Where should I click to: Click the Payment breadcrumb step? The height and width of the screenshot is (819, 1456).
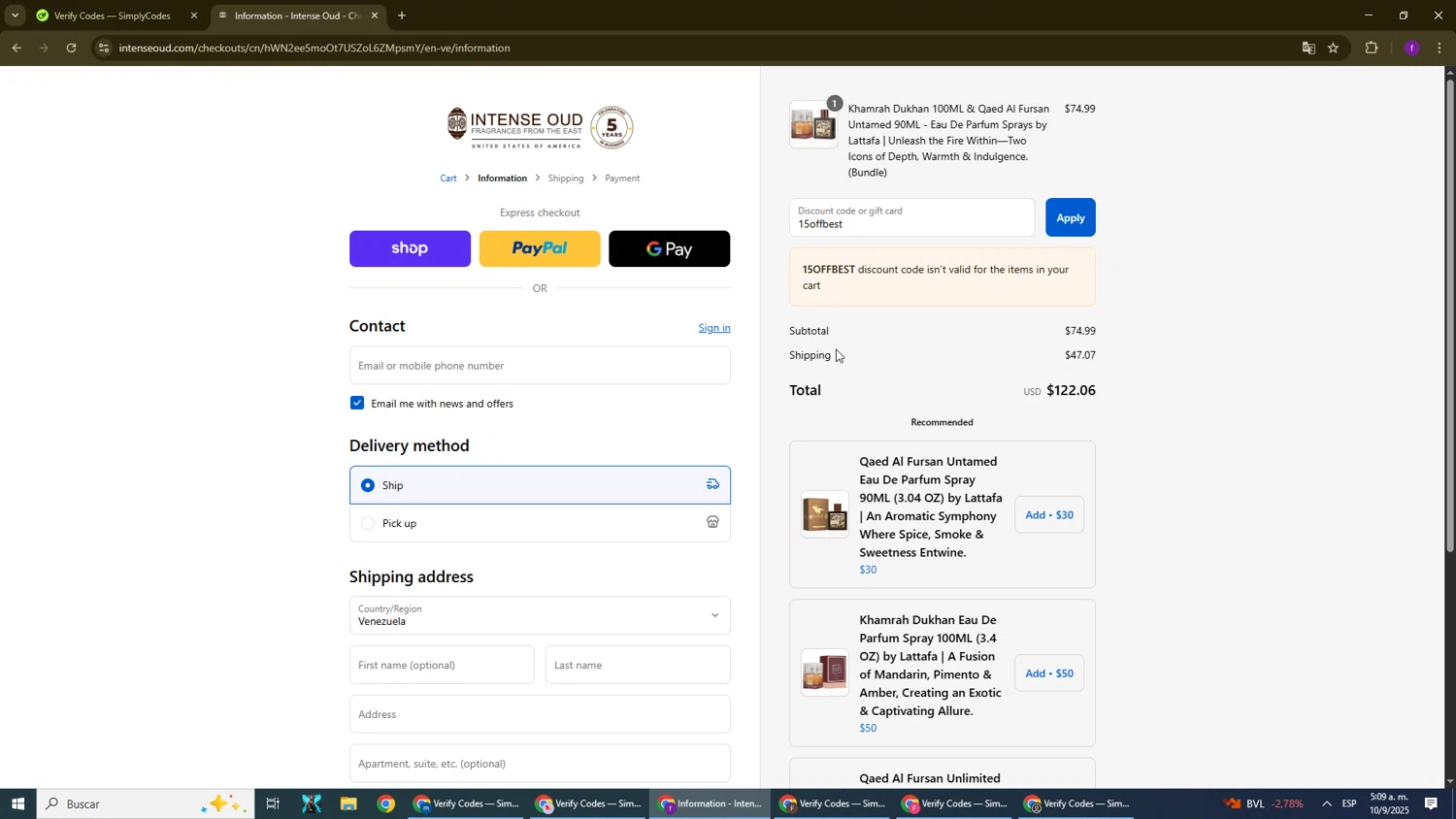coord(622,179)
